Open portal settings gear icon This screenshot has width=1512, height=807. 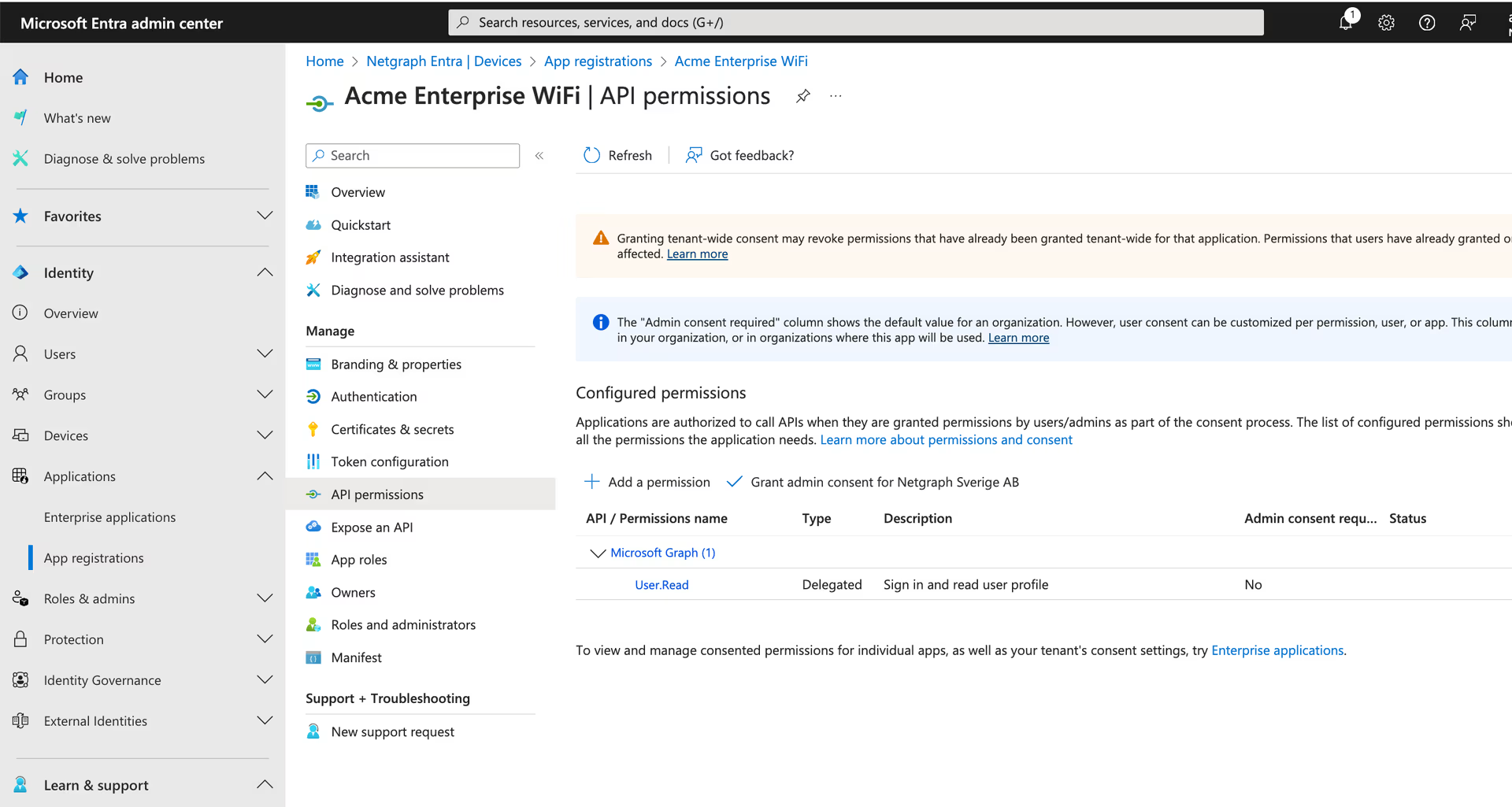tap(1386, 23)
